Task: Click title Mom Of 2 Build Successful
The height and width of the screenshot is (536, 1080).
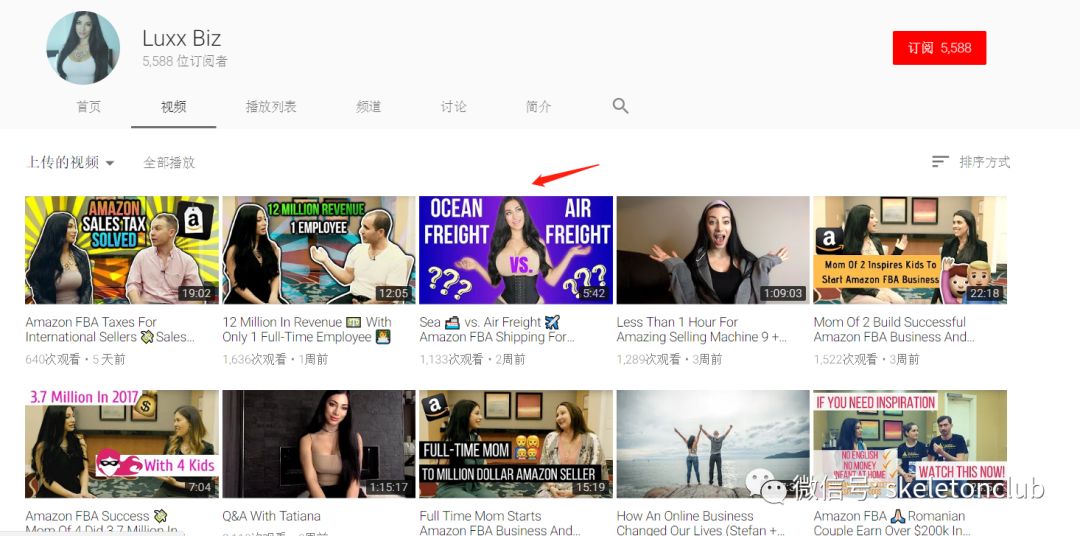Action: click(x=894, y=329)
